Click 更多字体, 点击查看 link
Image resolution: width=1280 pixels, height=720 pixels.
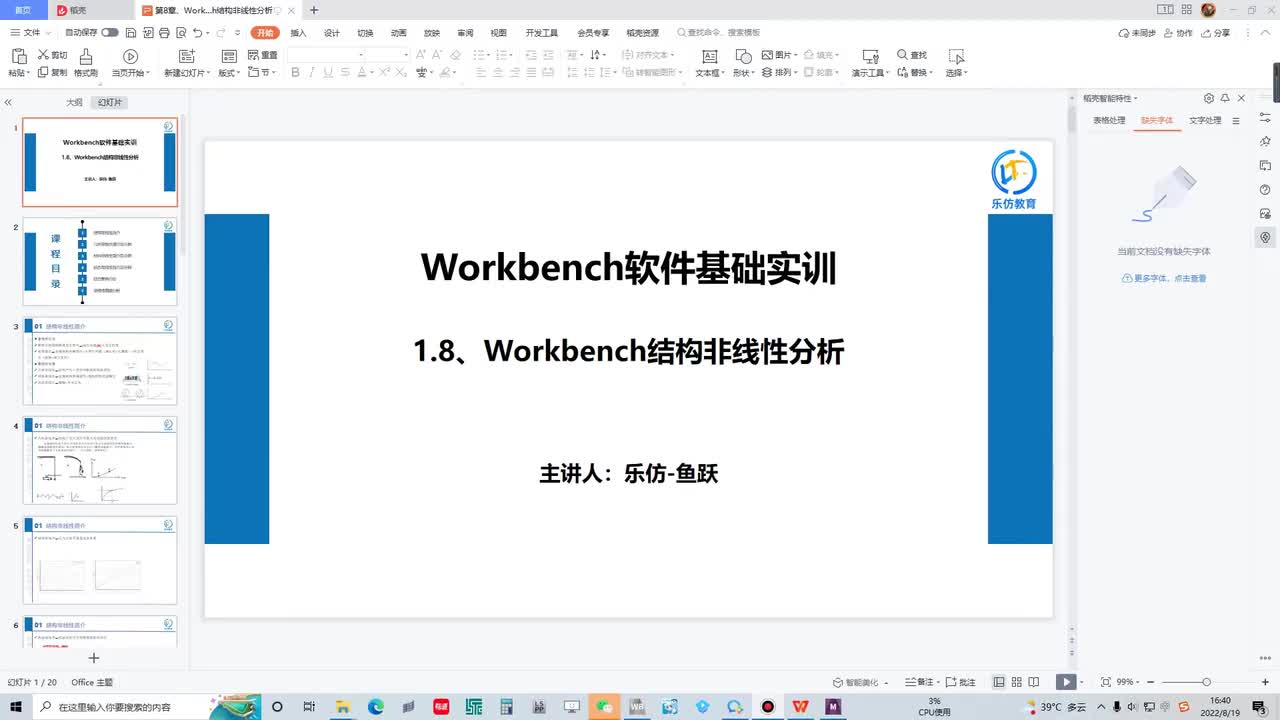click(x=1164, y=278)
